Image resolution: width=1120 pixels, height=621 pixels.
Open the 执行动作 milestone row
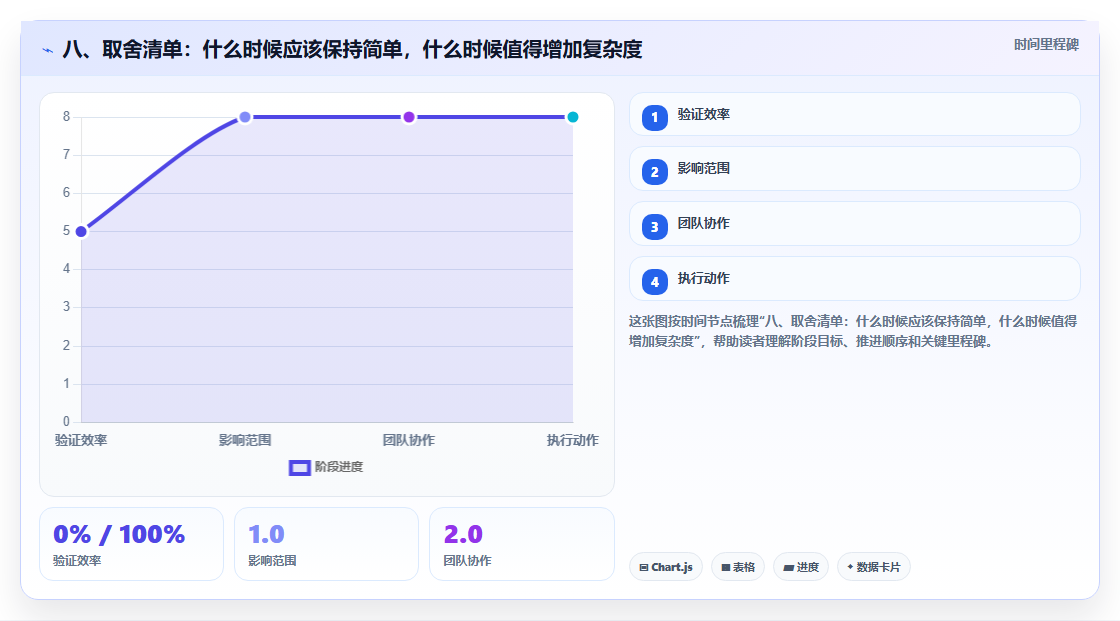[x=854, y=279]
